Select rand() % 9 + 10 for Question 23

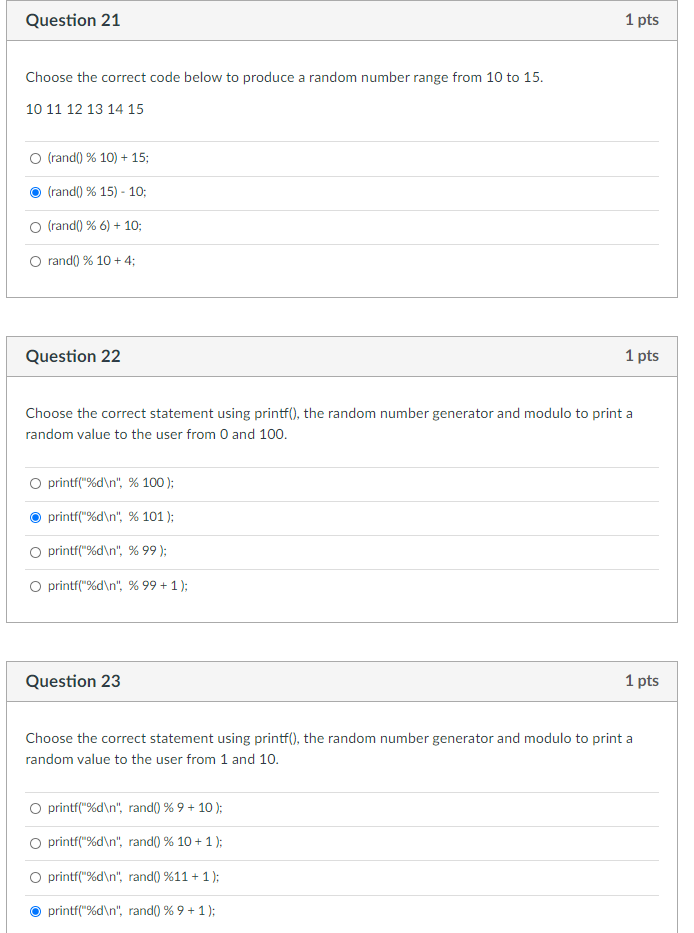click(x=36, y=808)
